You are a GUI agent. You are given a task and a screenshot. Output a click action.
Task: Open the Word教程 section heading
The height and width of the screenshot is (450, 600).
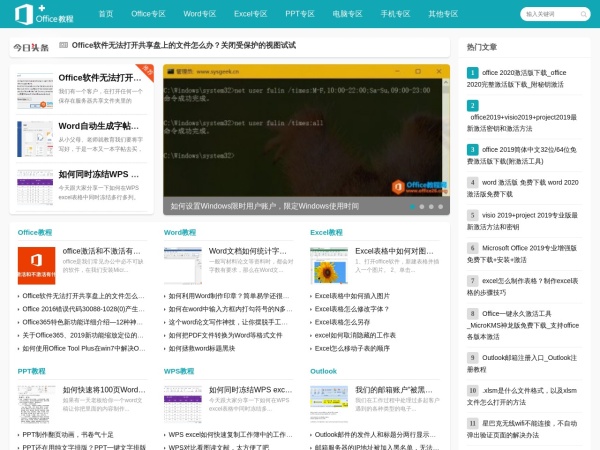click(x=180, y=232)
